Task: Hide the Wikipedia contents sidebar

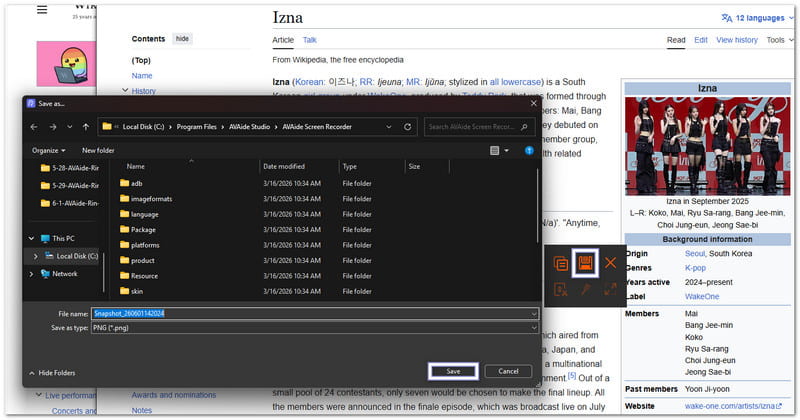Action: coord(182,39)
